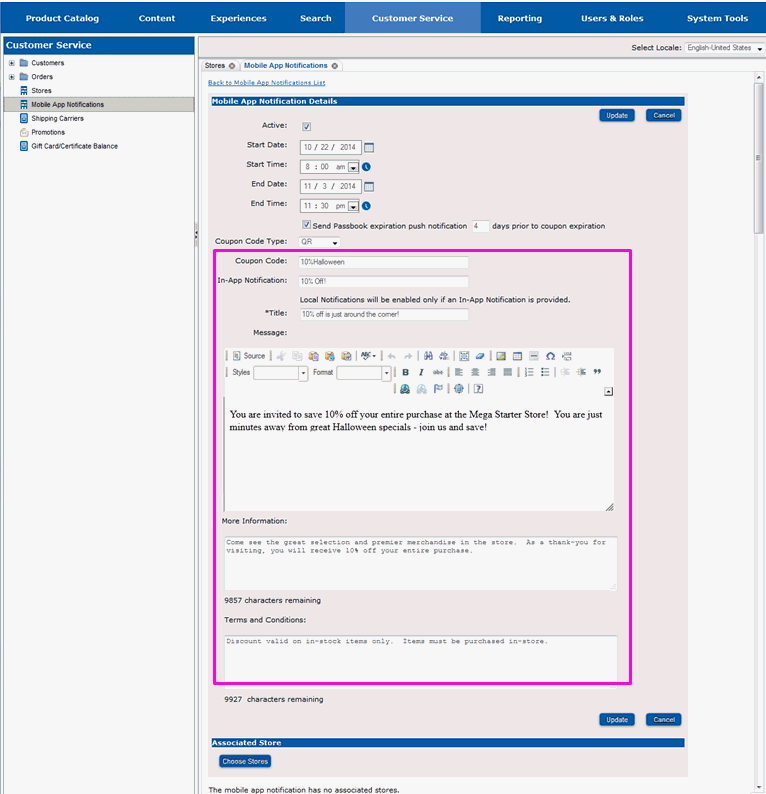Toggle Italic formatting in message editor
This screenshot has width=766, height=794.
tap(421, 372)
